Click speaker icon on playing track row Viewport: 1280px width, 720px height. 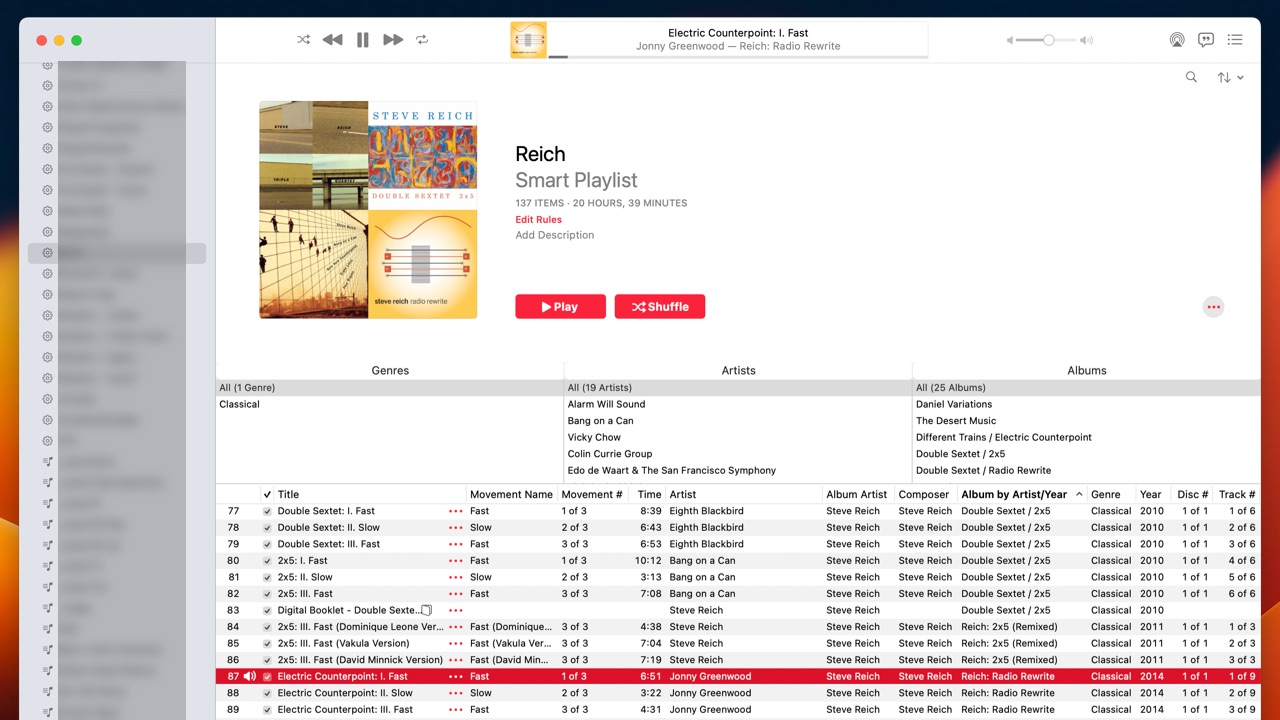pyautogui.click(x=249, y=676)
